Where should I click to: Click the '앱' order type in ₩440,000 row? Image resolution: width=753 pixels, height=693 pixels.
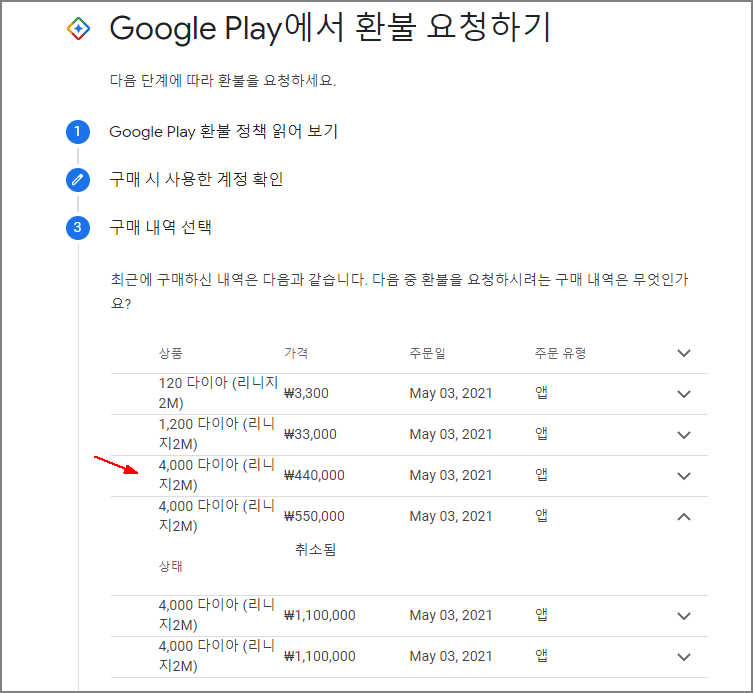coord(541,474)
